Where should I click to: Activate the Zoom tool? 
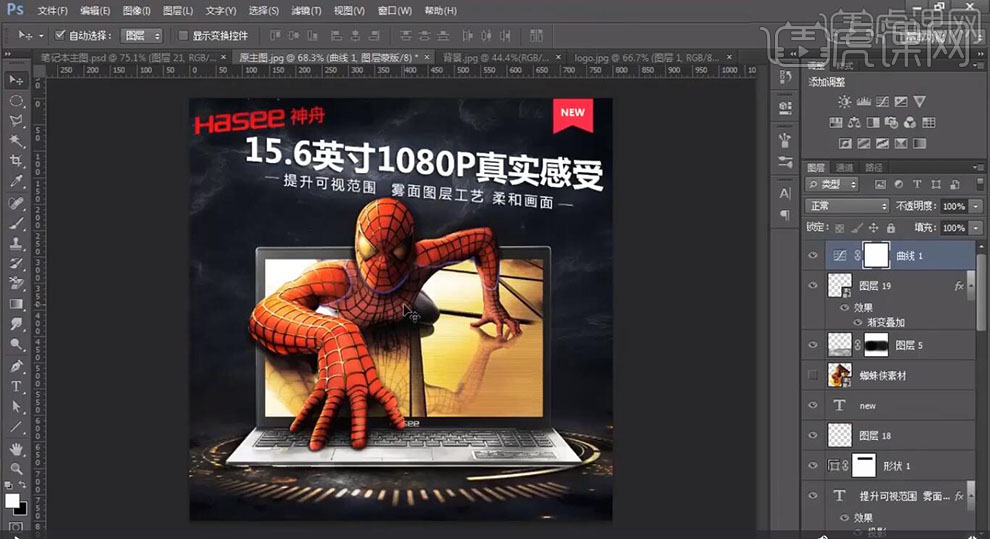pyautogui.click(x=16, y=468)
